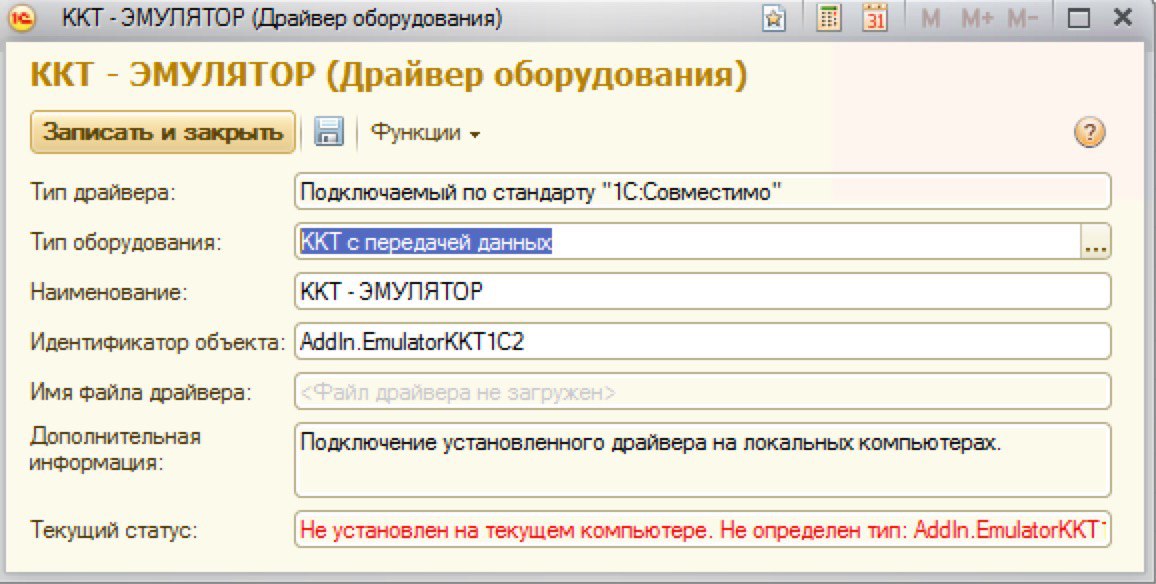Click the Имя файла драйвера field
The height and width of the screenshot is (584, 1156).
pyautogui.click(x=703, y=392)
